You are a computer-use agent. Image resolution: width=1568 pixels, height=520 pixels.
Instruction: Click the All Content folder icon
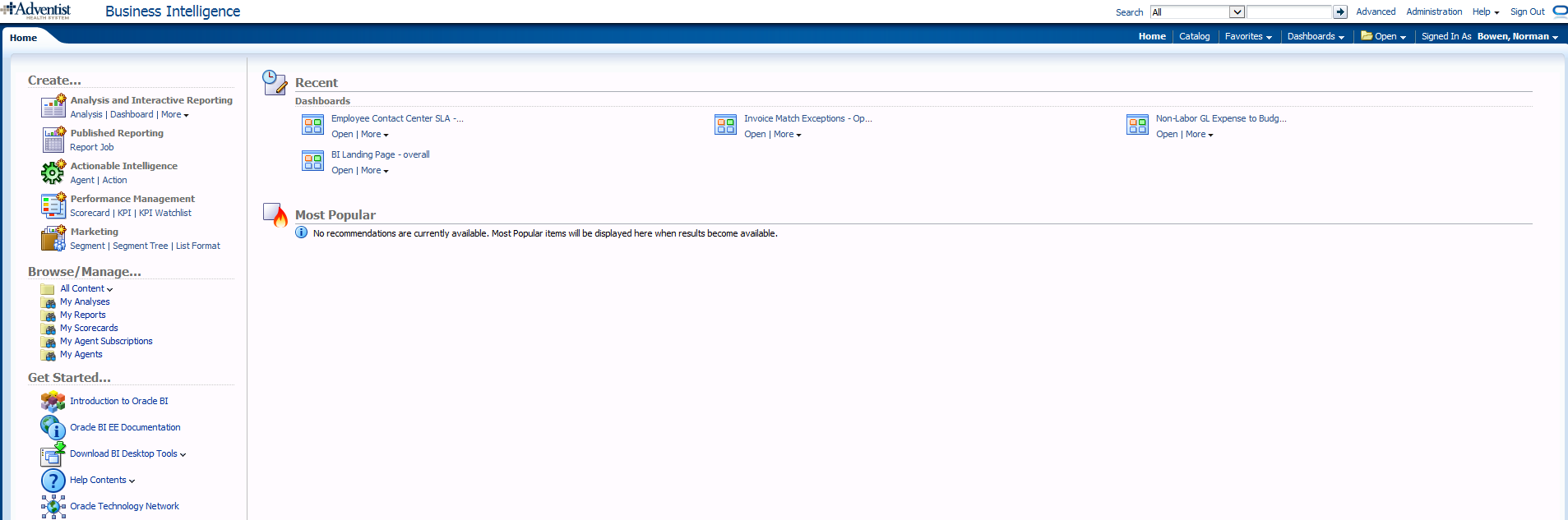pos(48,289)
